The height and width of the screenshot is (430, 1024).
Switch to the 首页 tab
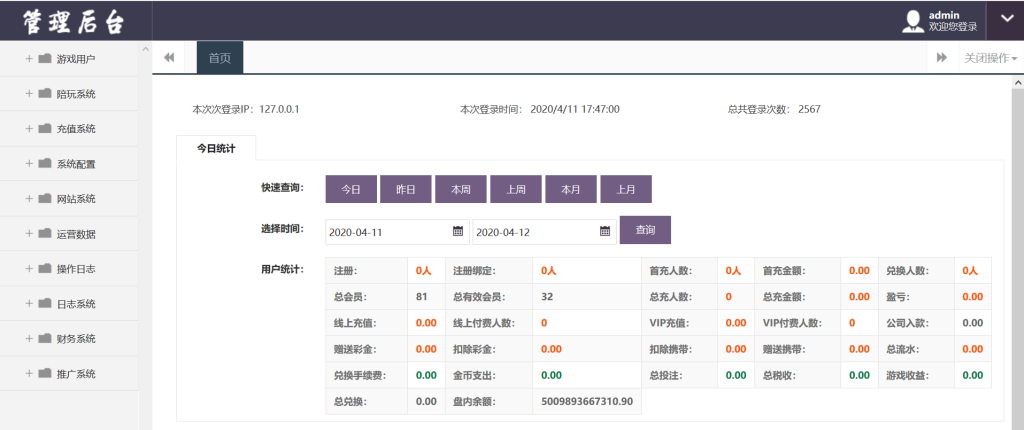tap(220, 58)
